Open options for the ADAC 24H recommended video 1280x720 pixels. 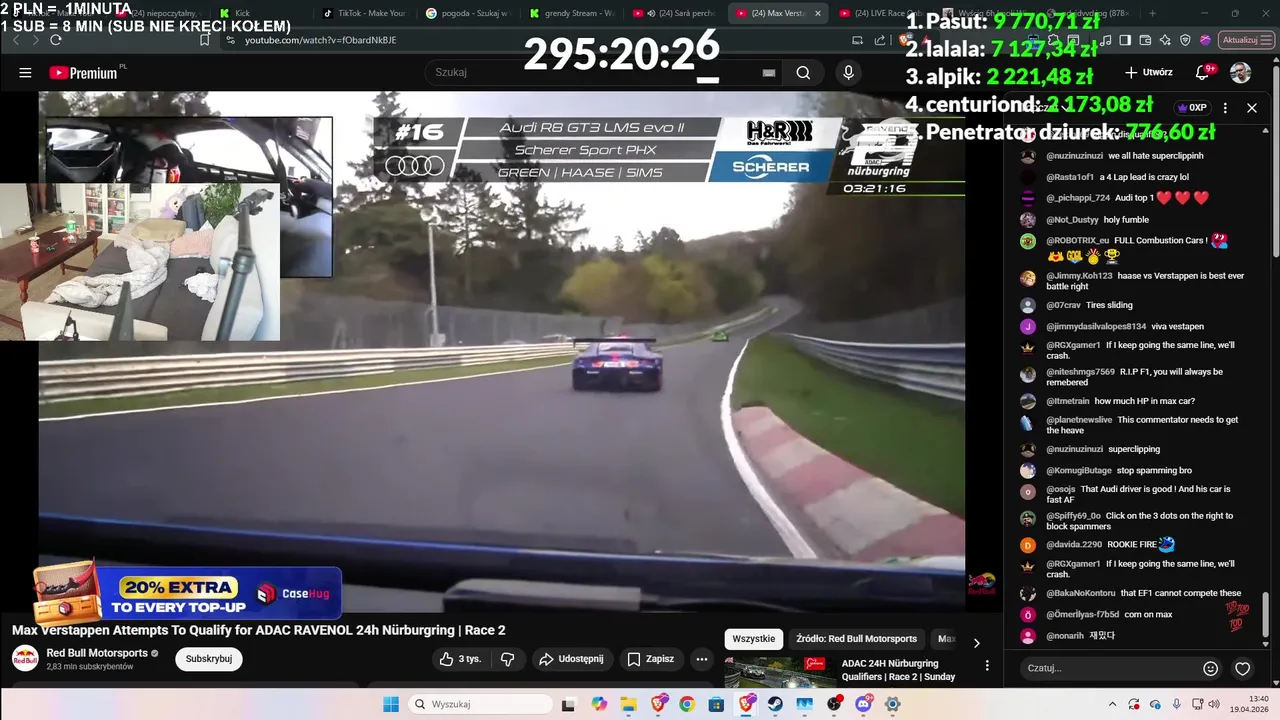(987, 665)
